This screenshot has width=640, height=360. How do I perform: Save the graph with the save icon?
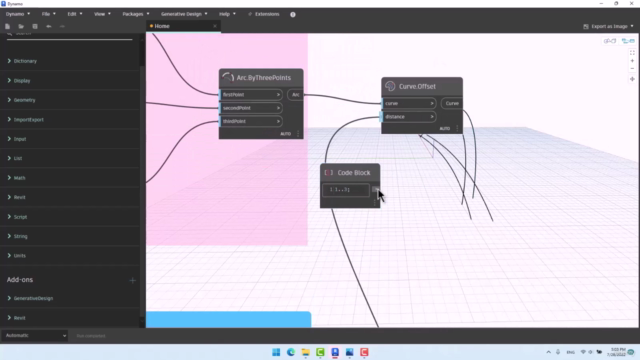point(35,26)
